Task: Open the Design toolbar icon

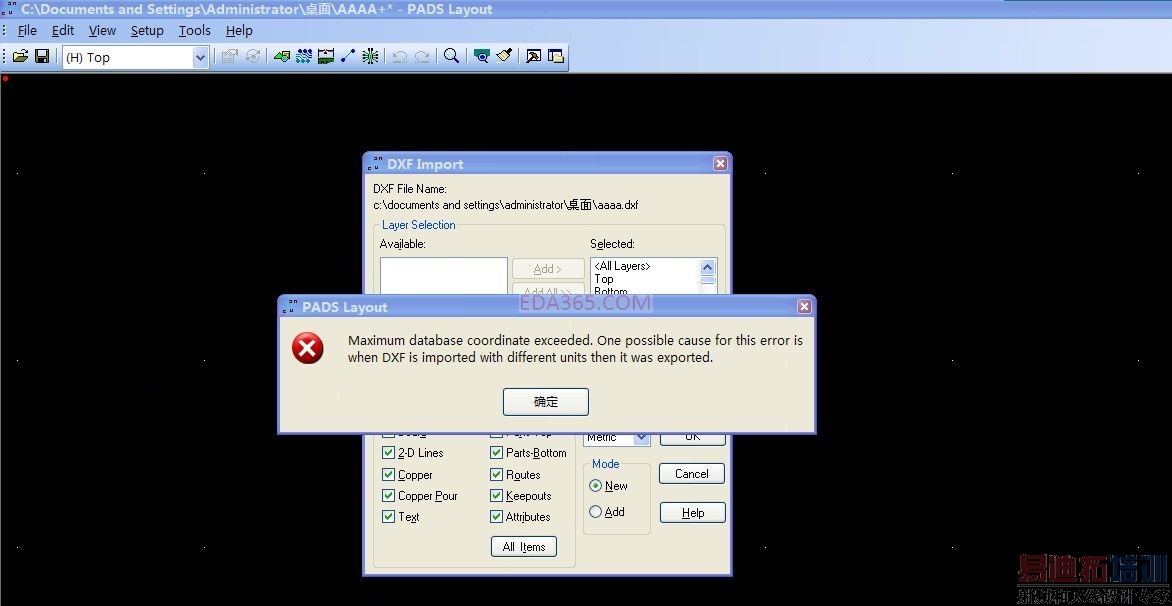Action: 303,56
